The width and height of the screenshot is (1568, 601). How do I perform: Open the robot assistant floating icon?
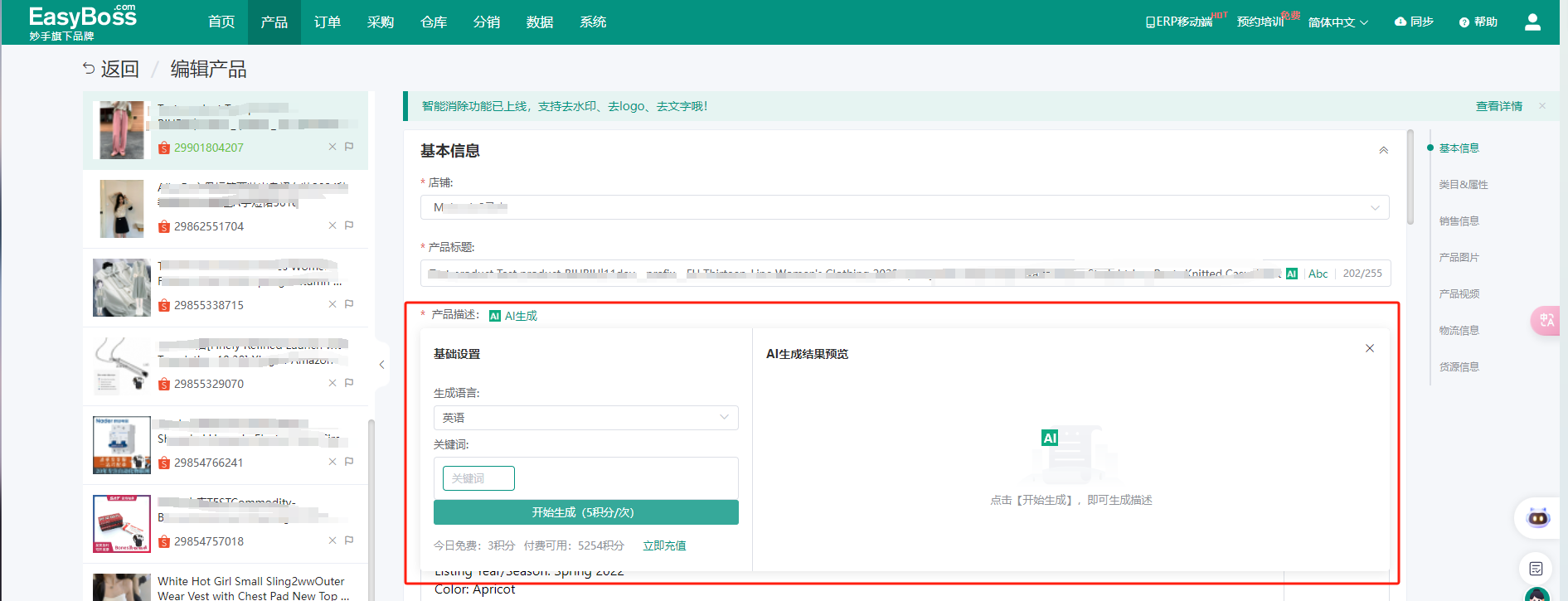click(x=1537, y=518)
